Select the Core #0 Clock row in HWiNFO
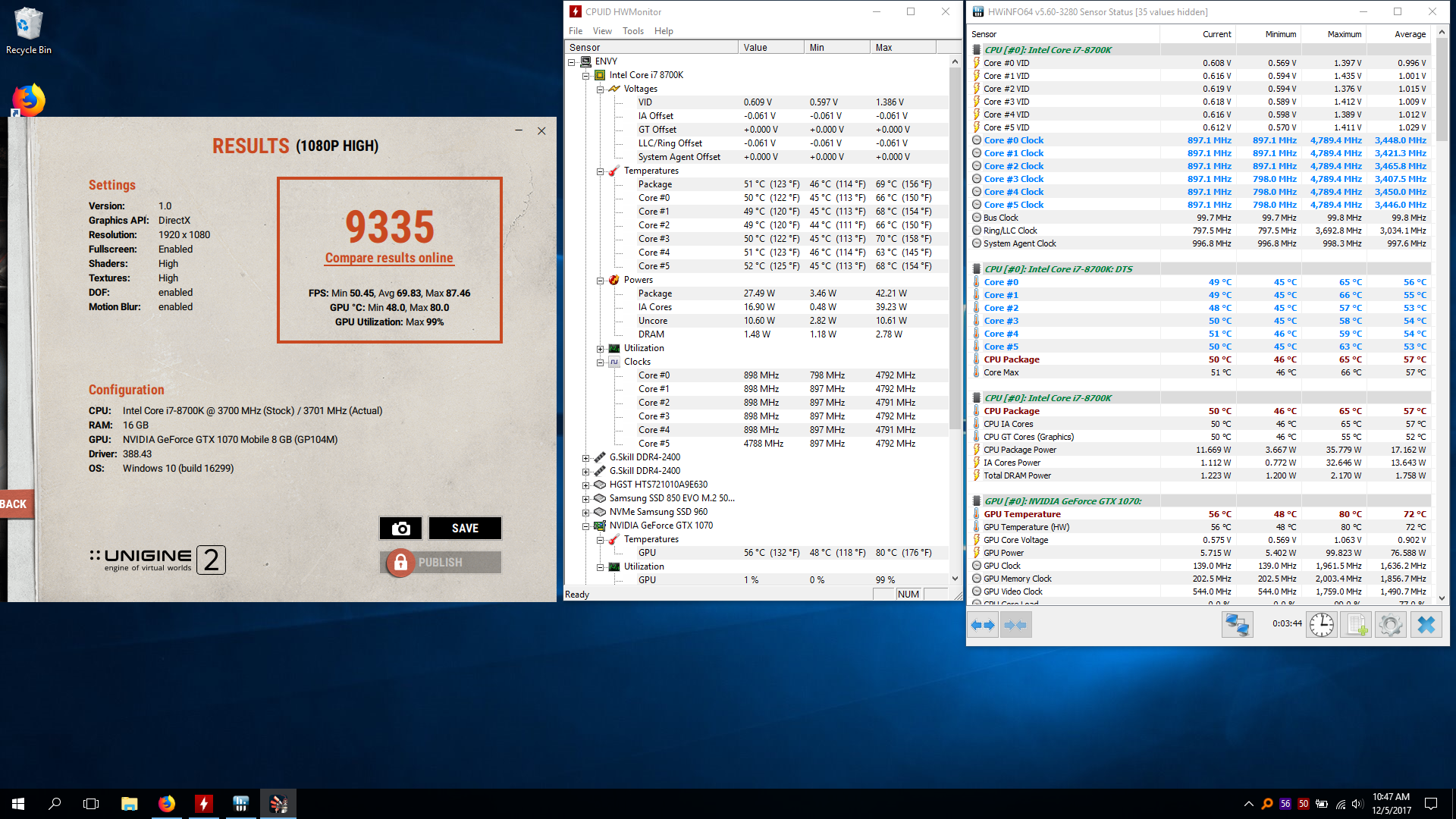1456x819 pixels. [x=1200, y=140]
